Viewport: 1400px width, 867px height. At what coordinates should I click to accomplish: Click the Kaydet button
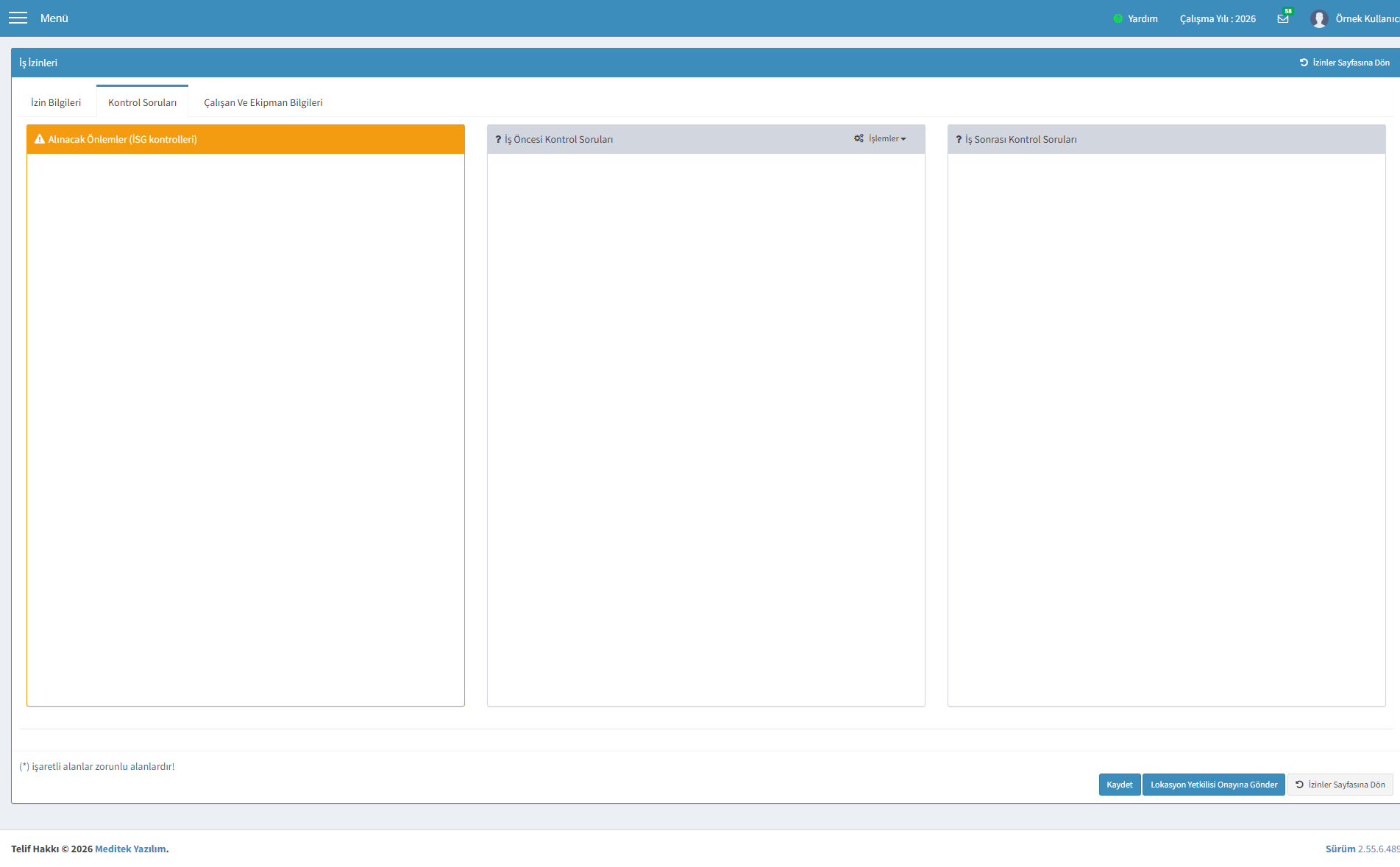(1120, 785)
